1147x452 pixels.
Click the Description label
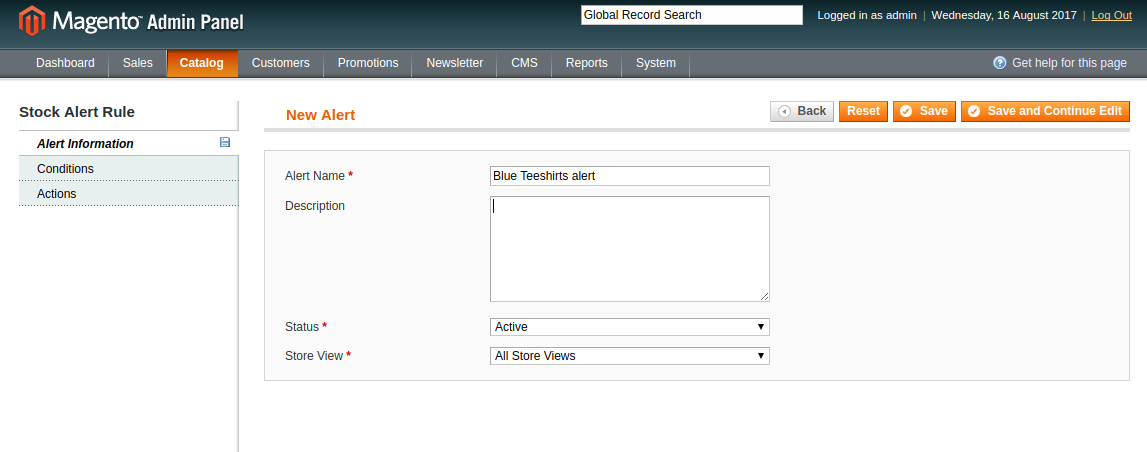click(315, 206)
